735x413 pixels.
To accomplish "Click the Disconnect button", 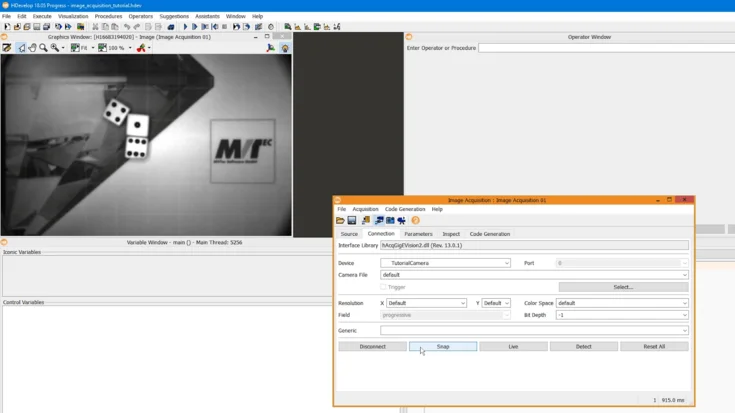I will tap(372, 347).
